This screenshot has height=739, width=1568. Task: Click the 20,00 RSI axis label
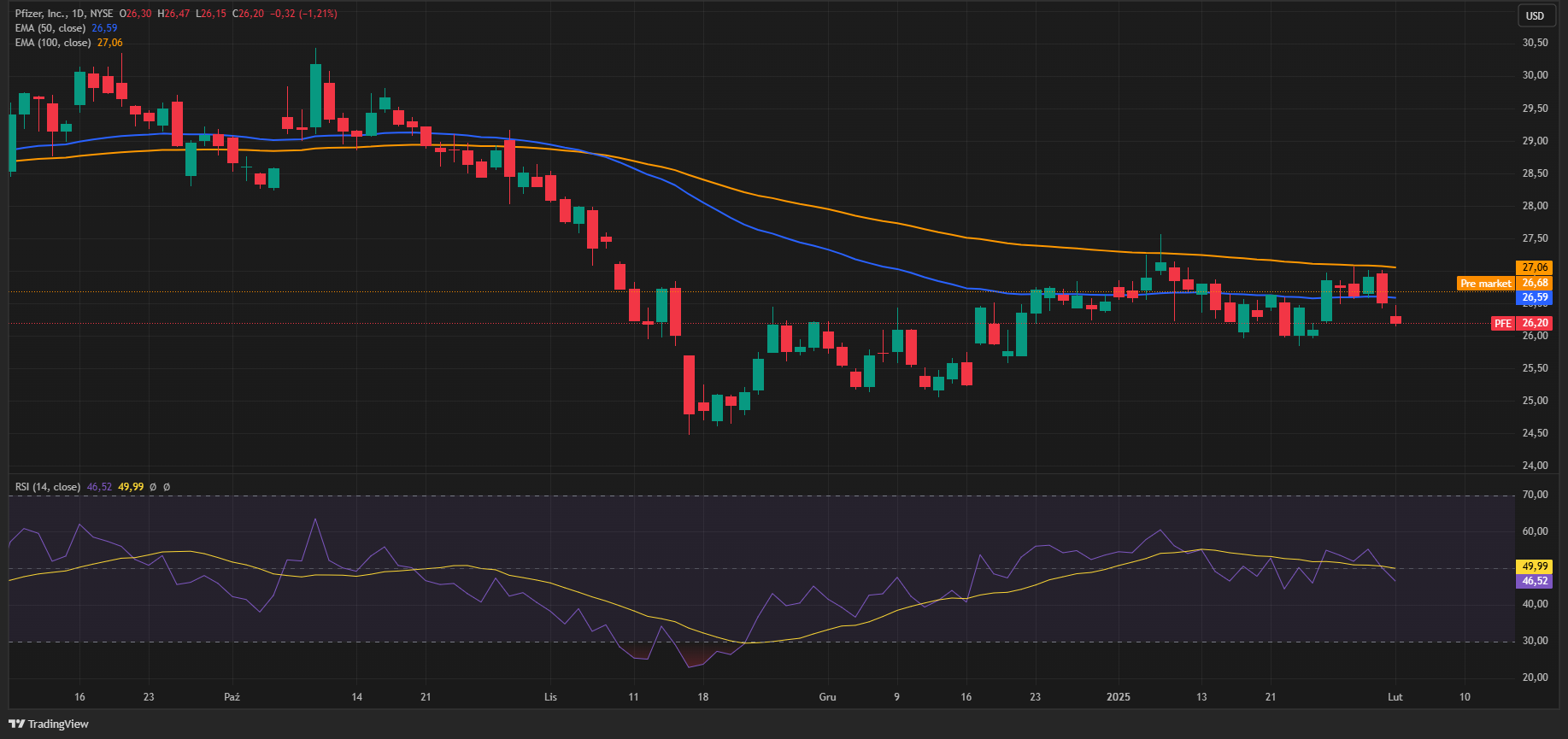pyautogui.click(x=1535, y=677)
